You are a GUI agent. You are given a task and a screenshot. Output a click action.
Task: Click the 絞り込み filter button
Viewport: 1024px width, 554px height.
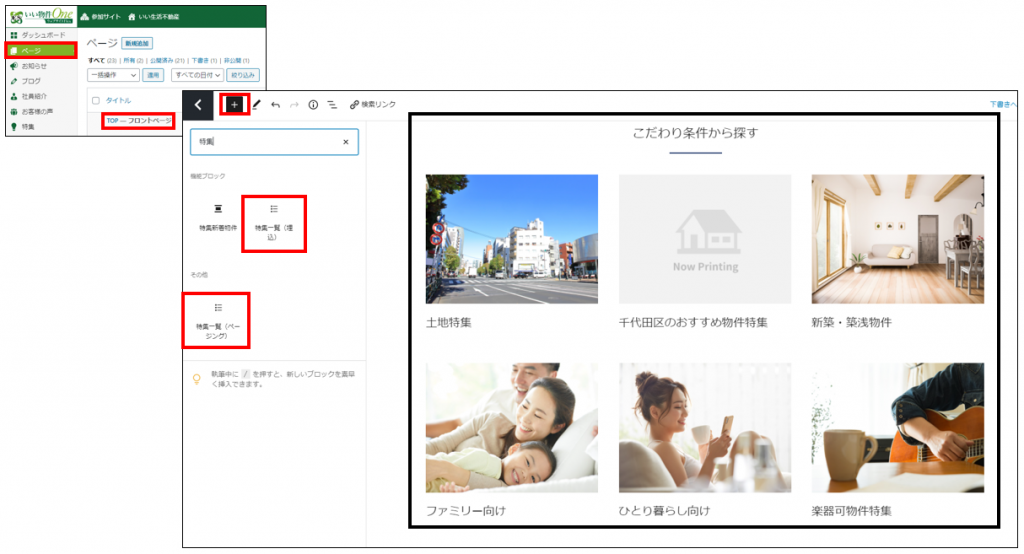point(243,75)
